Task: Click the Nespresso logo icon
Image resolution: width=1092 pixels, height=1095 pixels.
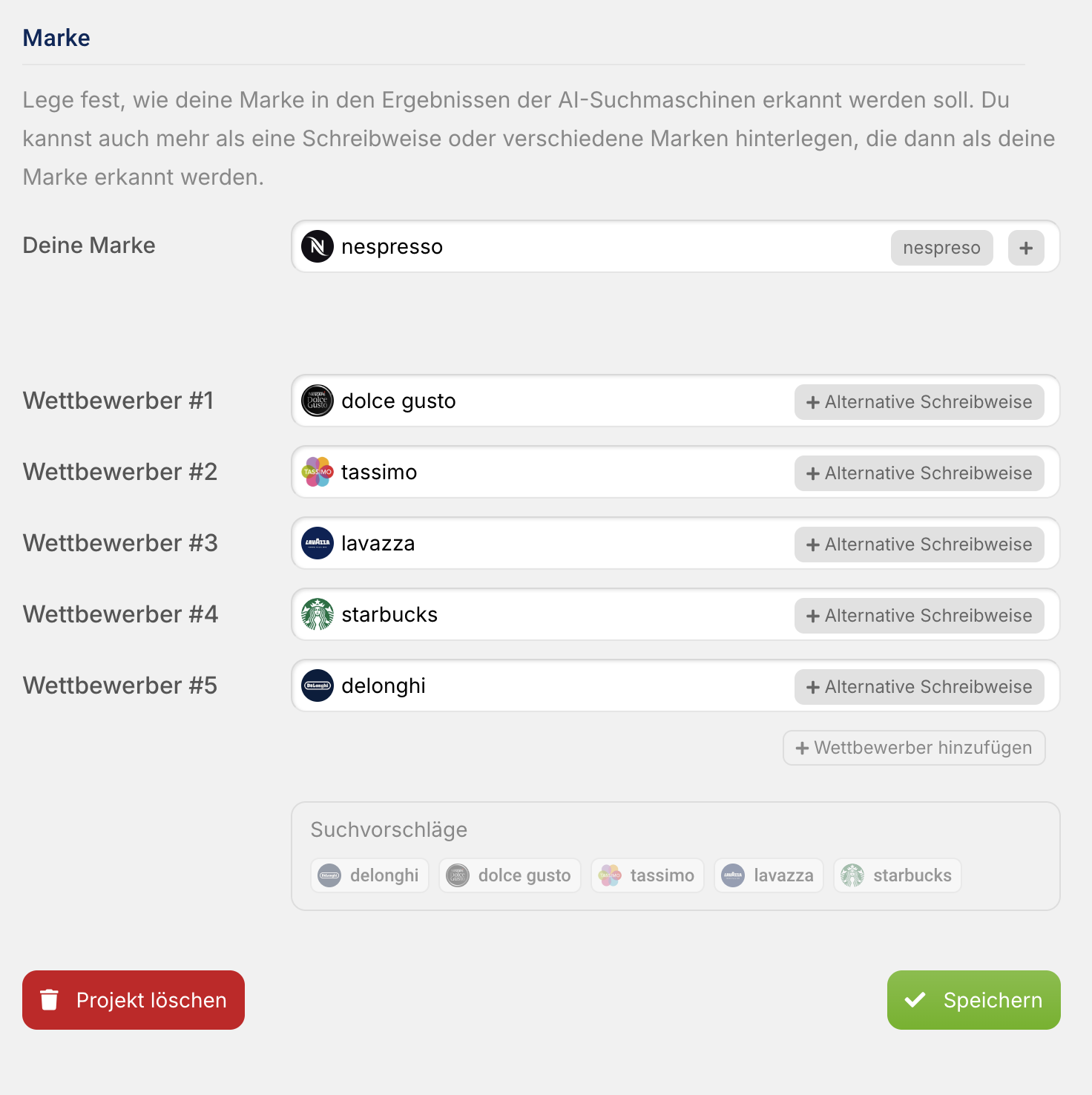Action: pos(318,247)
